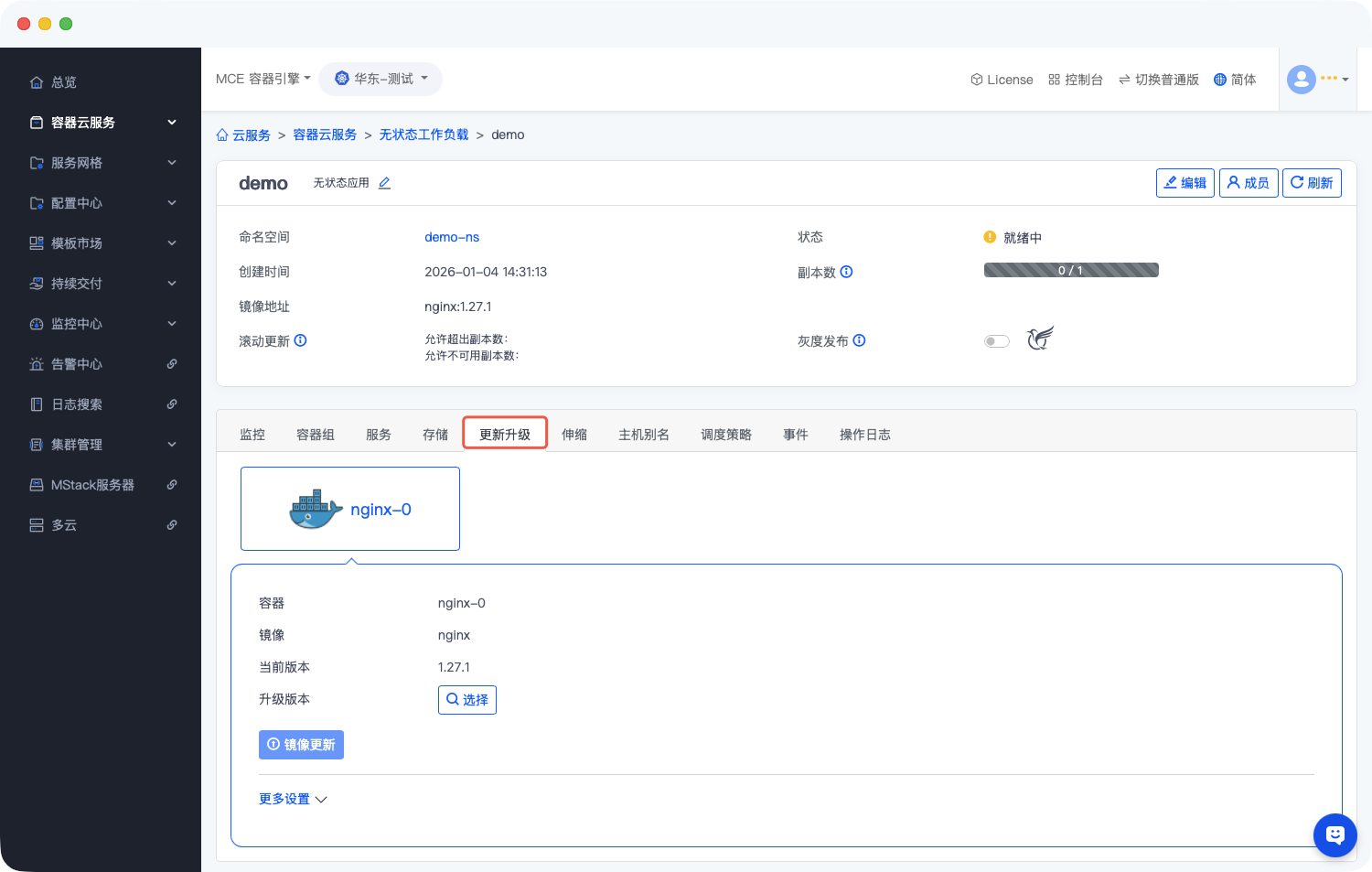Click the 刷新 button
This screenshot has height=872, width=1372.
(1311, 183)
